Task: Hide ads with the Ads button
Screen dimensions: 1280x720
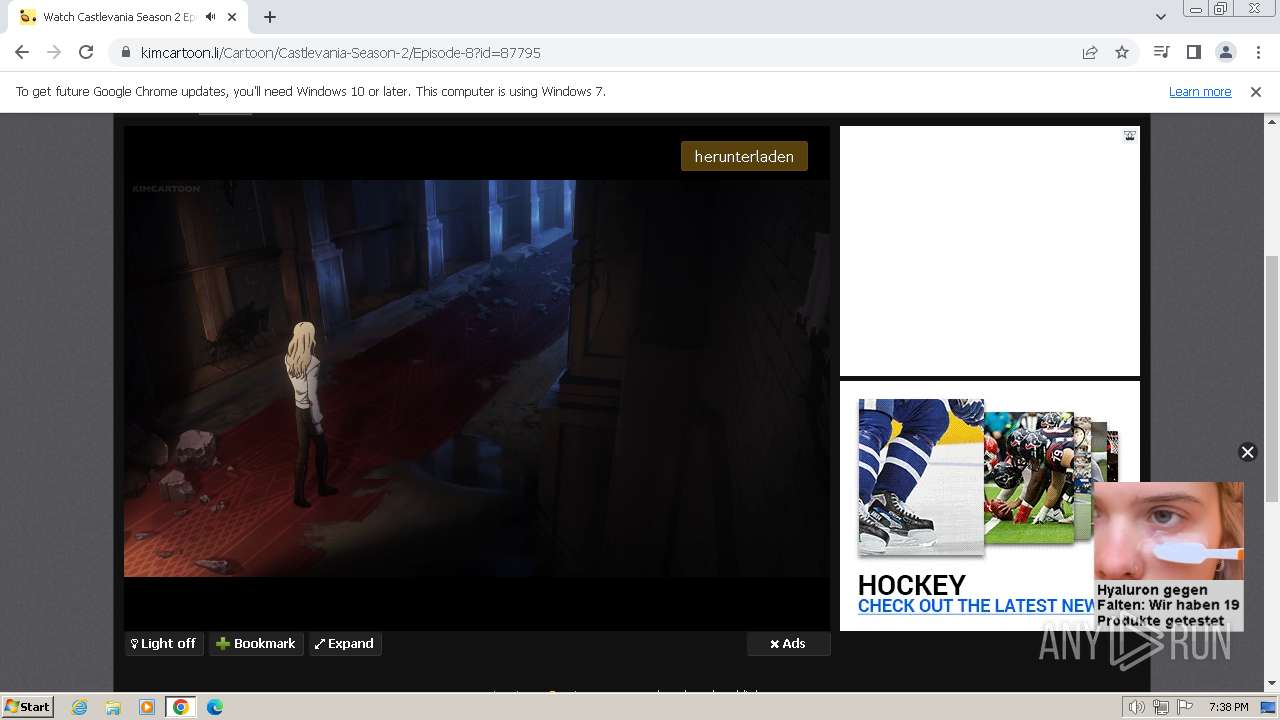Action: [x=788, y=644]
